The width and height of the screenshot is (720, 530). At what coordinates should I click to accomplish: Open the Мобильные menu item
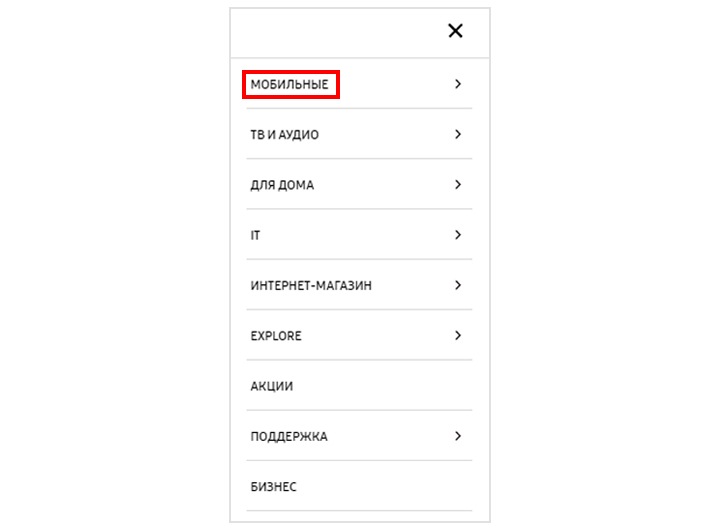(289, 85)
